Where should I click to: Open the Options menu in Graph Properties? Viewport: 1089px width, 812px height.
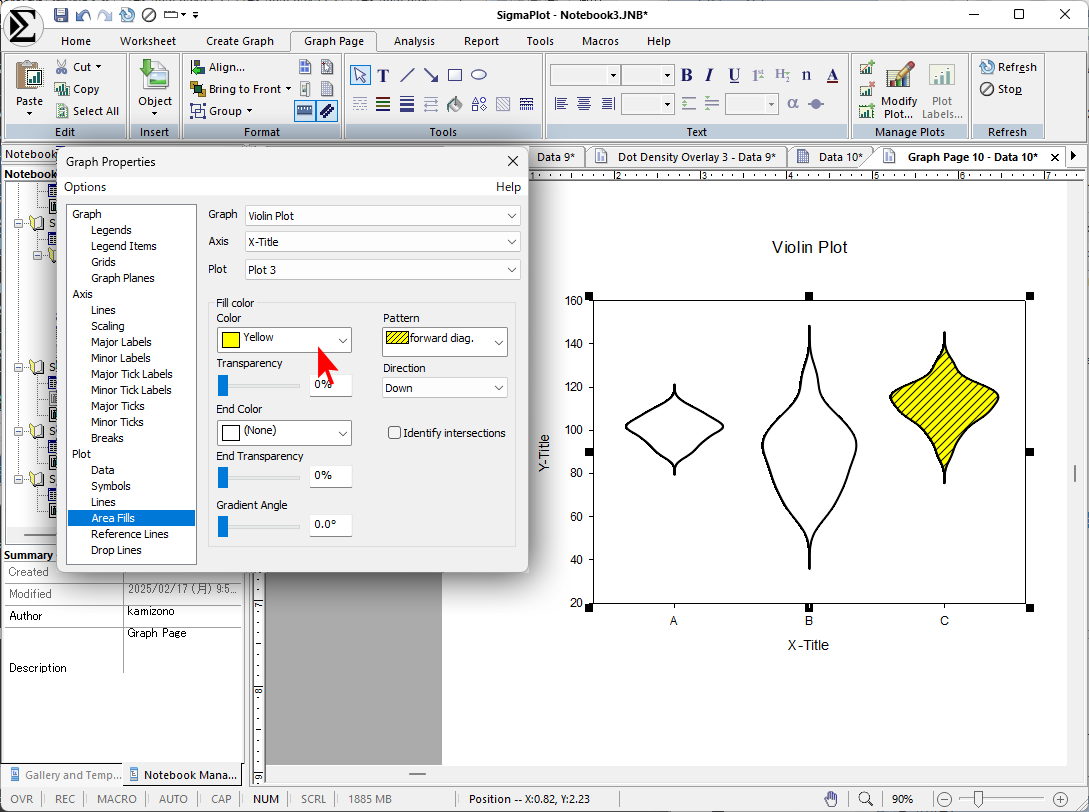coord(85,187)
